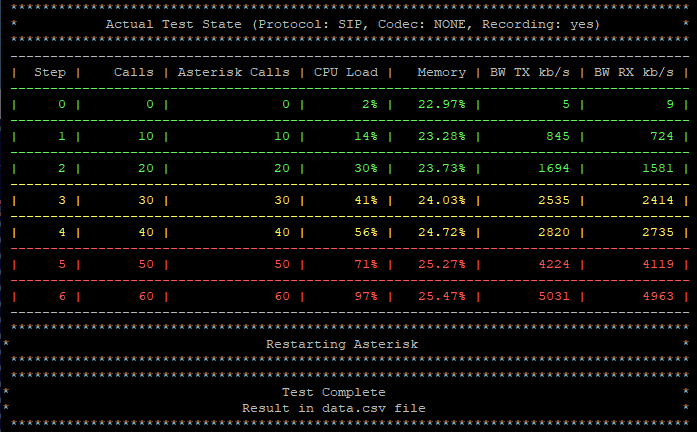
Task: Select the 'BW RX kb/s' column header
Action: click(634, 72)
